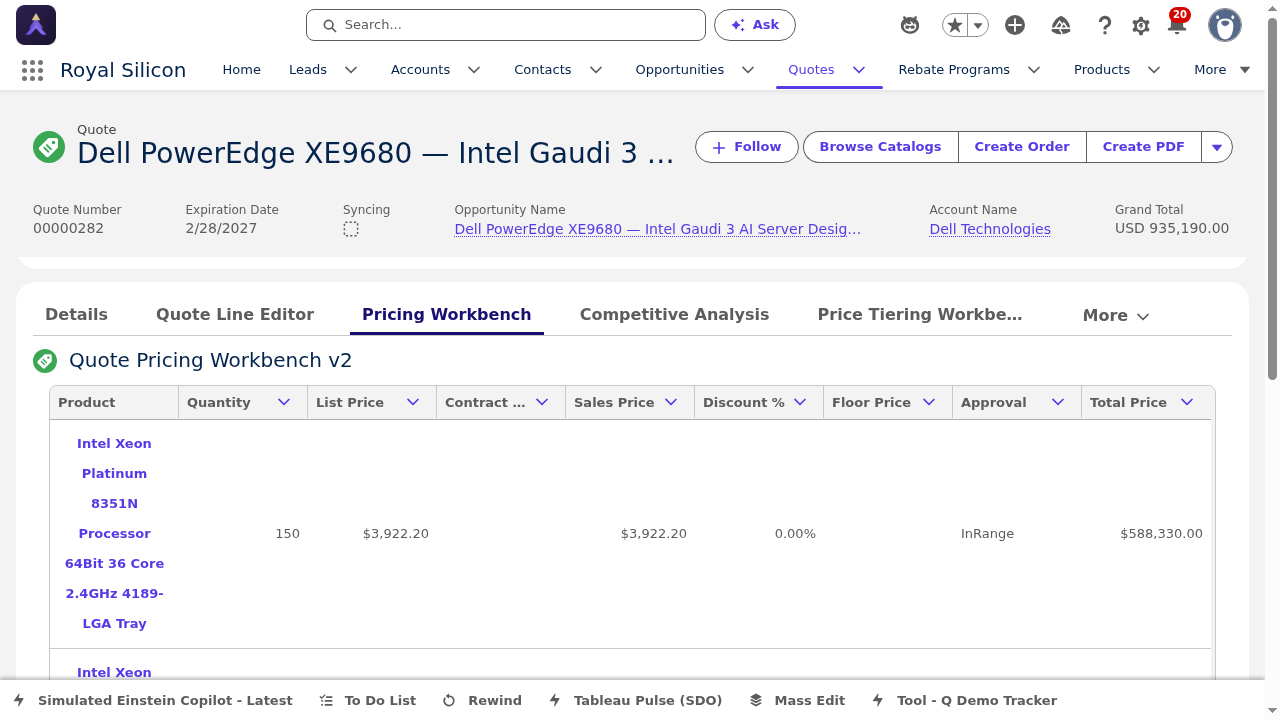Open the Dell PowerEdge opportunity link
This screenshot has height=720, width=1280.
click(x=657, y=229)
